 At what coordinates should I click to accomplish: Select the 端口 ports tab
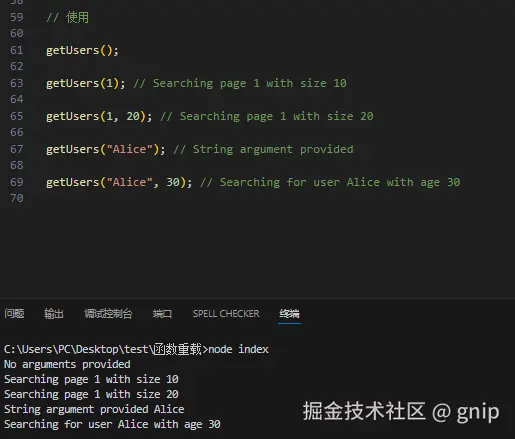(162, 314)
